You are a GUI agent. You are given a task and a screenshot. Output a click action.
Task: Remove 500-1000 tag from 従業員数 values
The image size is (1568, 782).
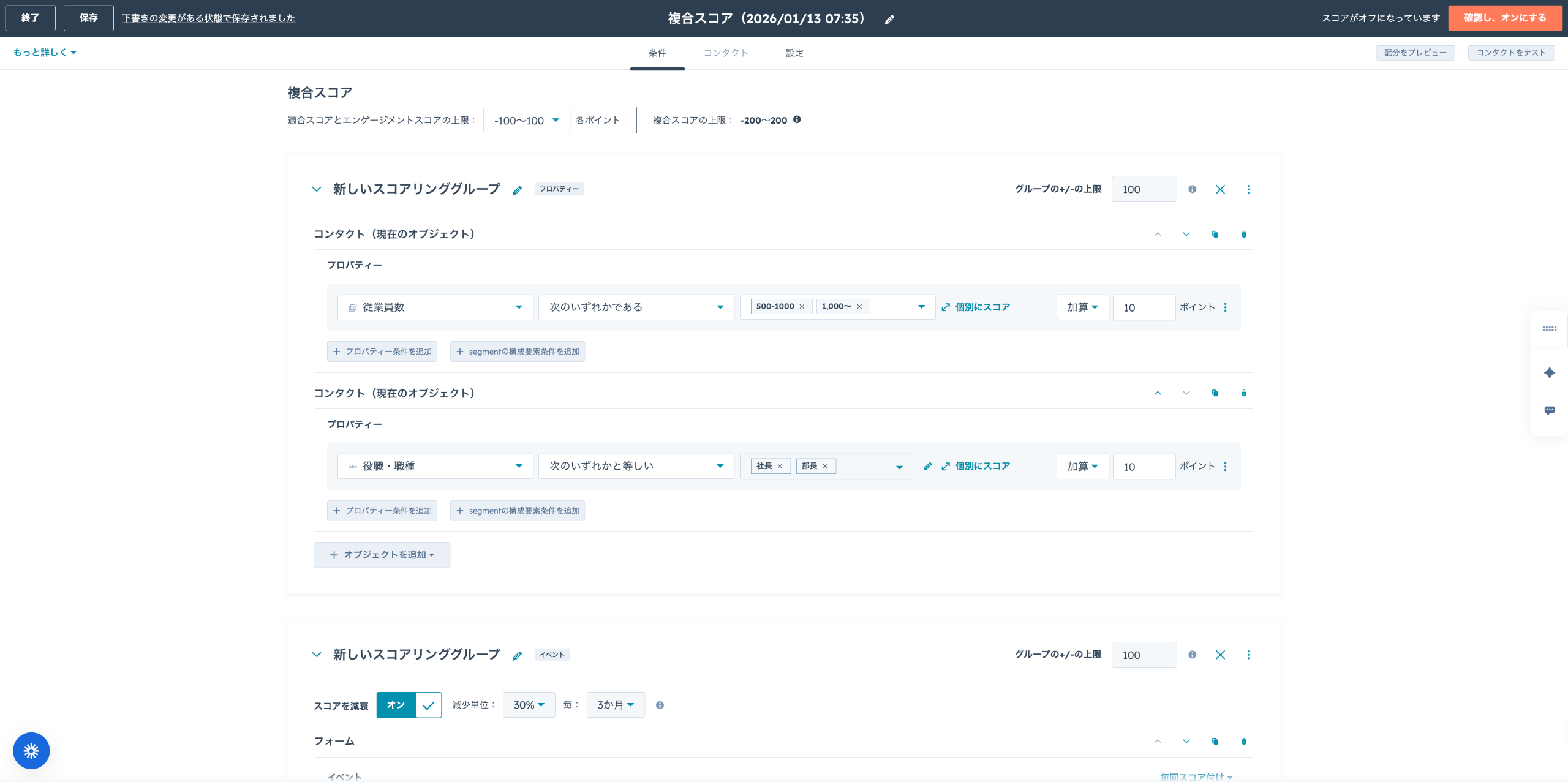tap(802, 307)
